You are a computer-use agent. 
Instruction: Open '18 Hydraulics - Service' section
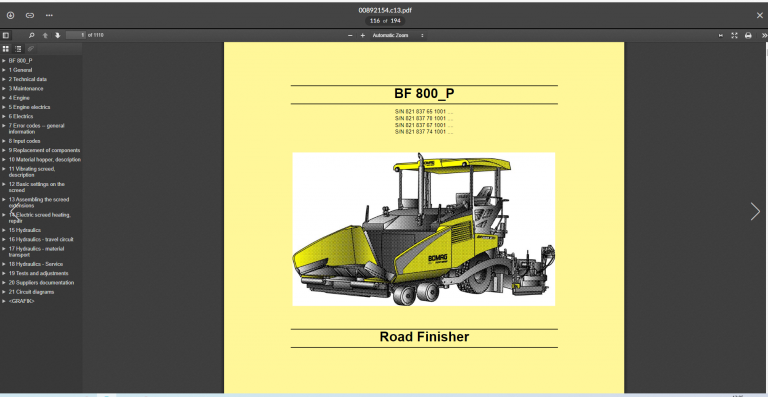click(x=36, y=264)
